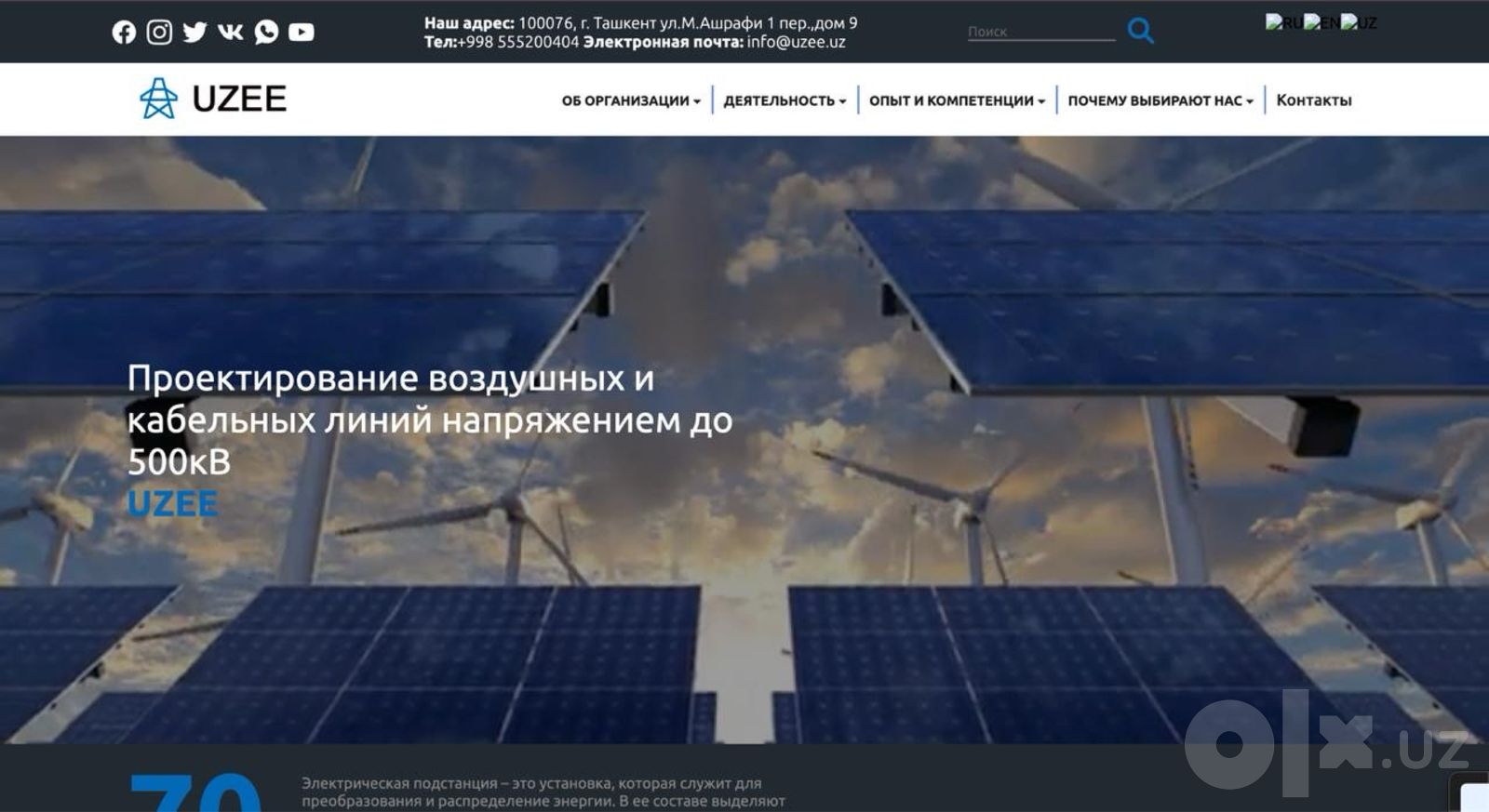This screenshot has width=1489, height=812.
Task: Switch language to RU
Action: pos(1283,22)
